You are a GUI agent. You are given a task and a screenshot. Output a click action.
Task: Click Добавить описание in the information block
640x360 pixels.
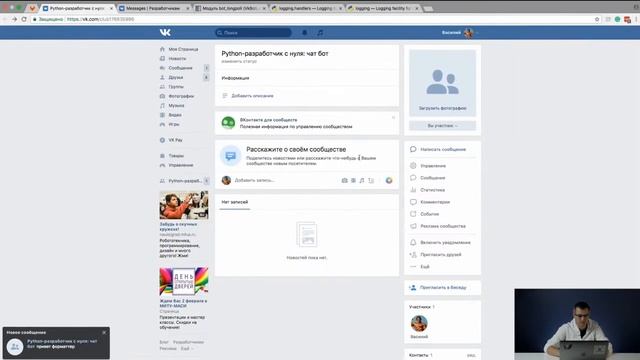coord(252,96)
